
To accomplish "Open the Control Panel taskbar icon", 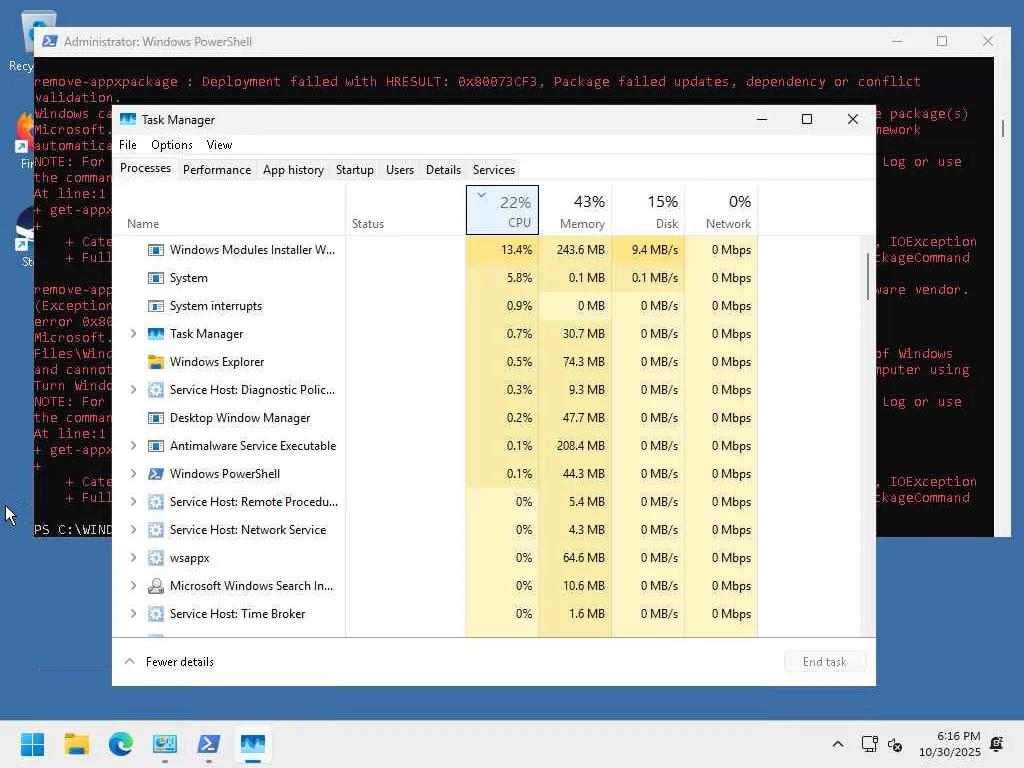I will (x=165, y=744).
